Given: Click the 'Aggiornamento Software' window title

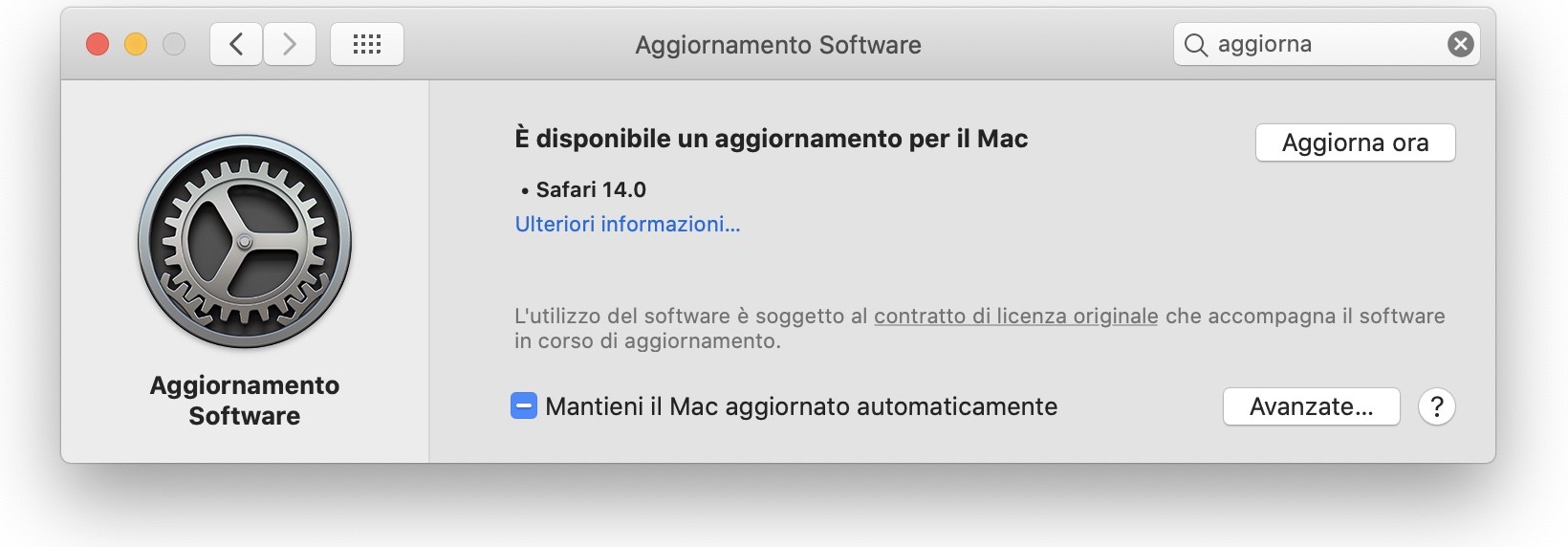Looking at the screenshot, I should pyautogui.click(x=778, y=45).
